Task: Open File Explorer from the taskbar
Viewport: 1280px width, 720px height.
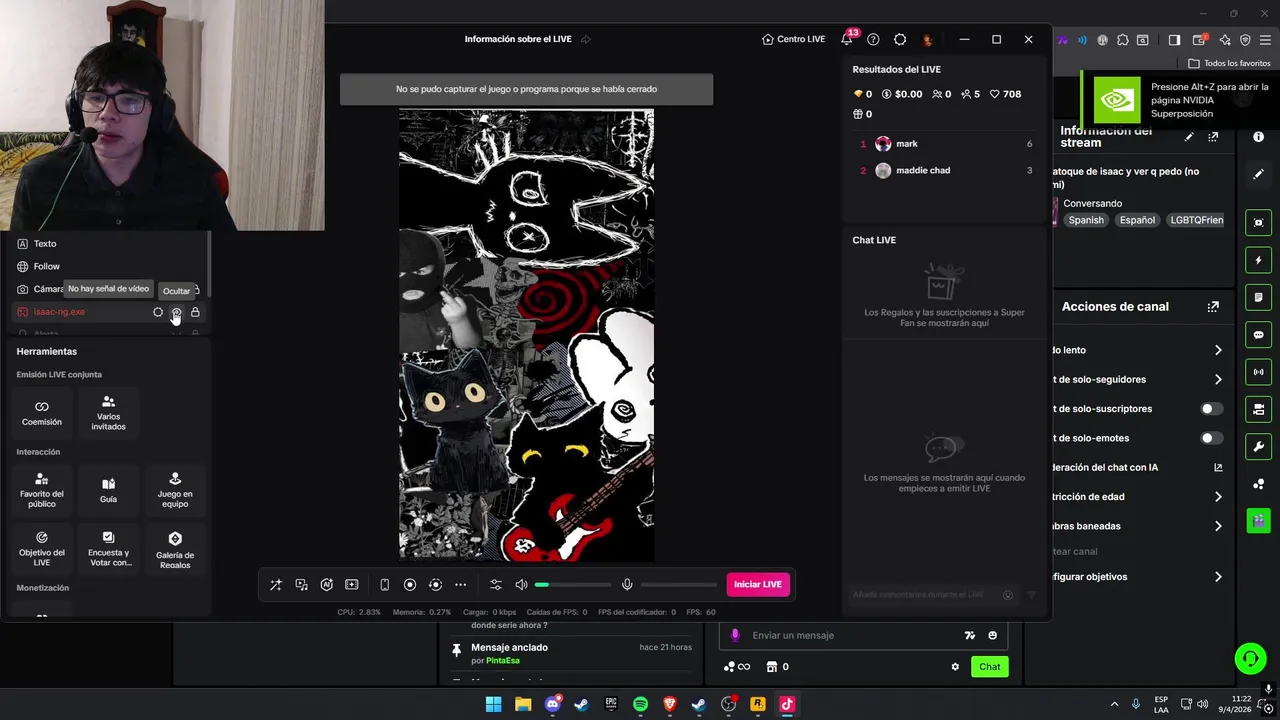Action: click(523, 704)
